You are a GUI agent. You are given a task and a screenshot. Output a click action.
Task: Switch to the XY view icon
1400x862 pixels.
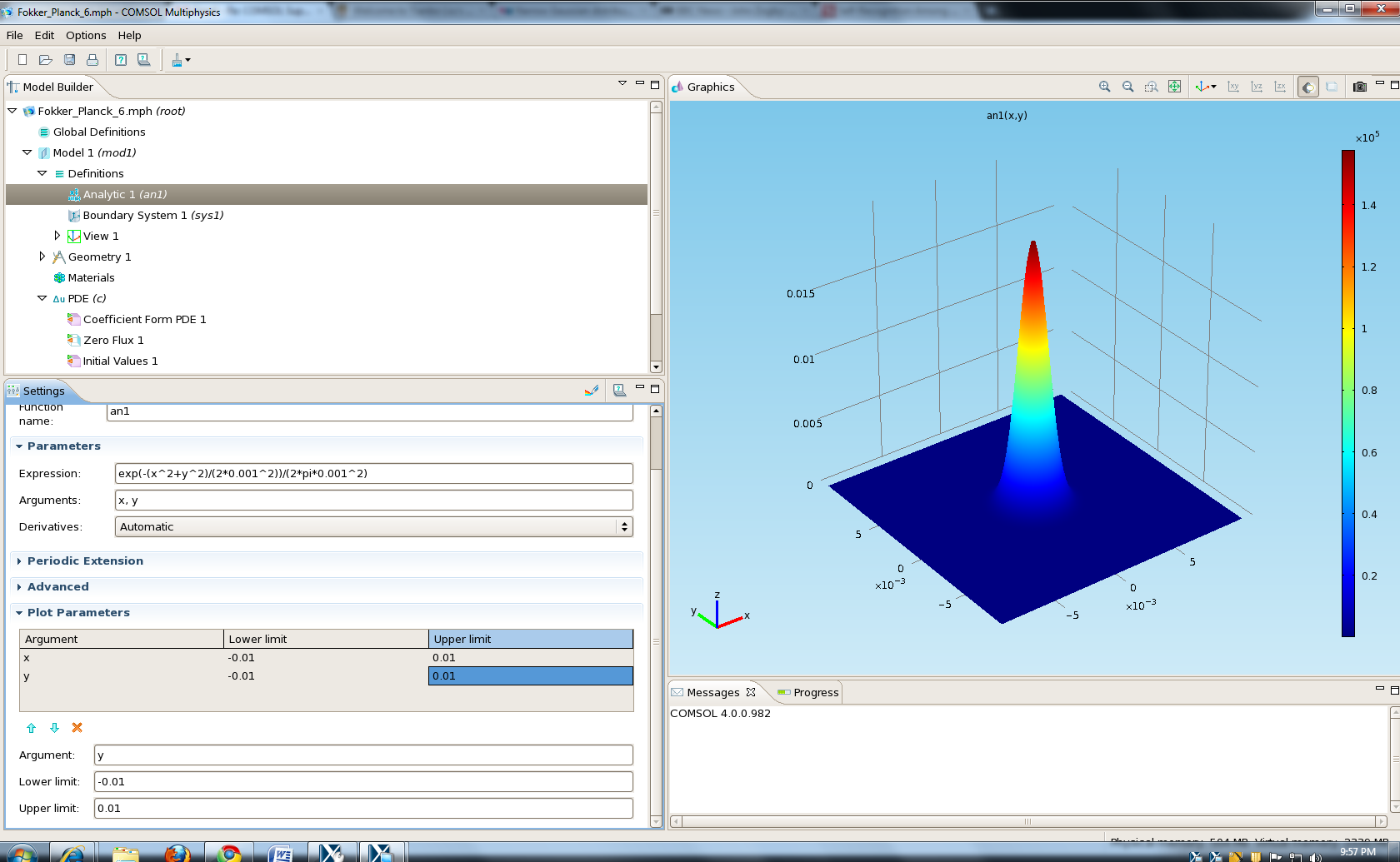(1233, 87)
